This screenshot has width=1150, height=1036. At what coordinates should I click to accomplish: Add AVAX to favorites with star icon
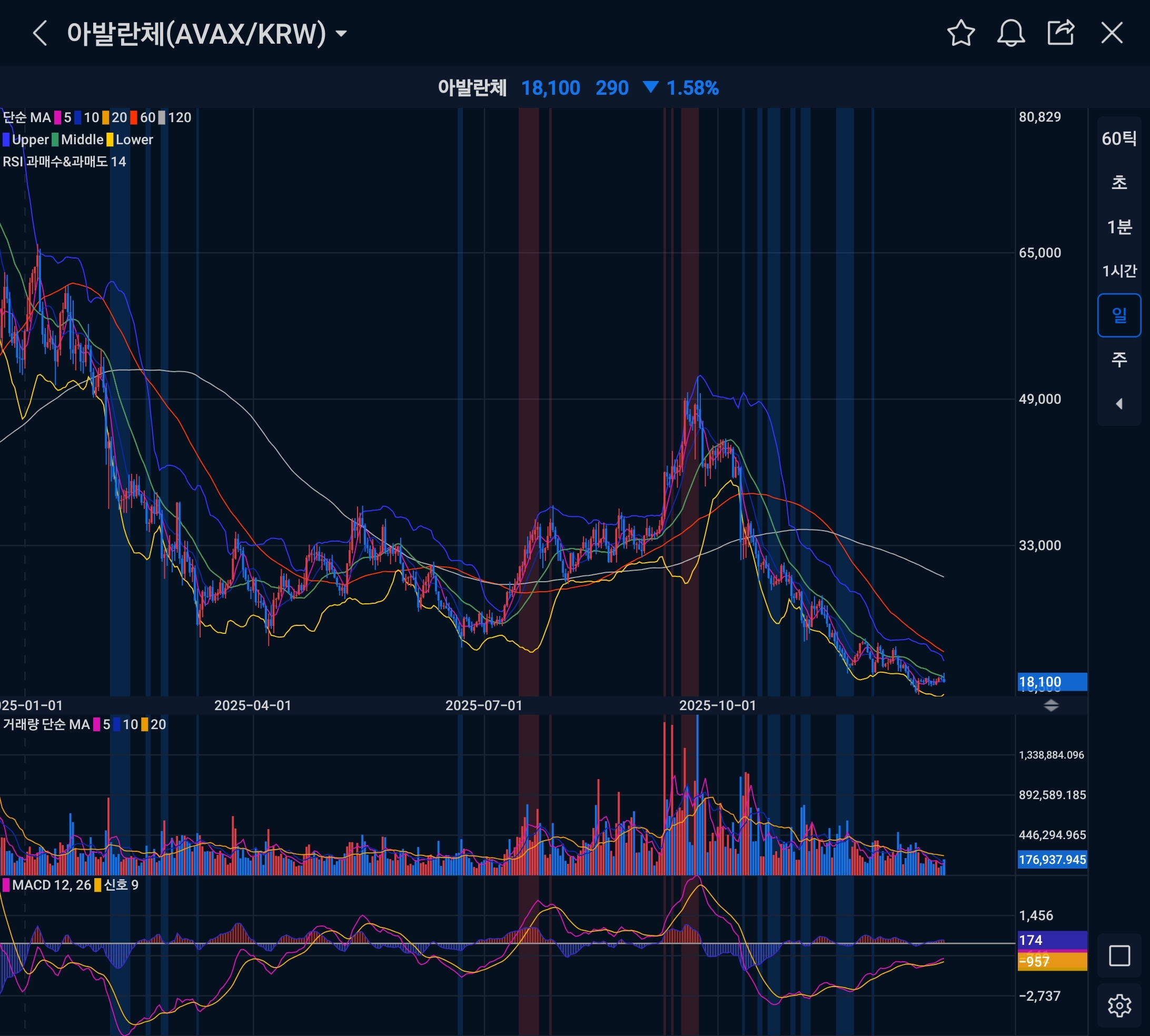pos(961,33)
